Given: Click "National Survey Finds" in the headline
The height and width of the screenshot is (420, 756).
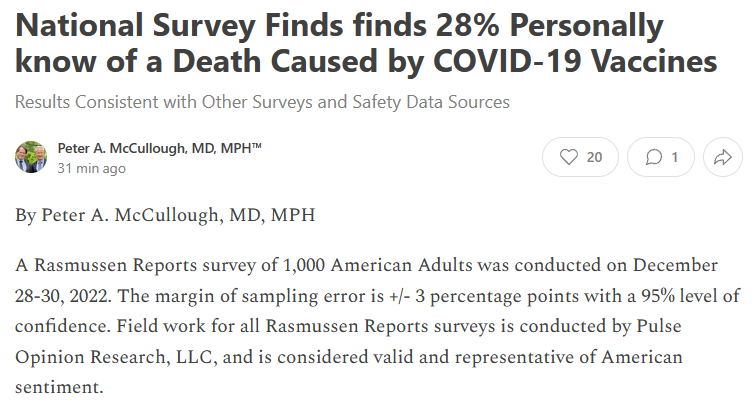Looking at the screenshot, I should (x=168, y=24).
